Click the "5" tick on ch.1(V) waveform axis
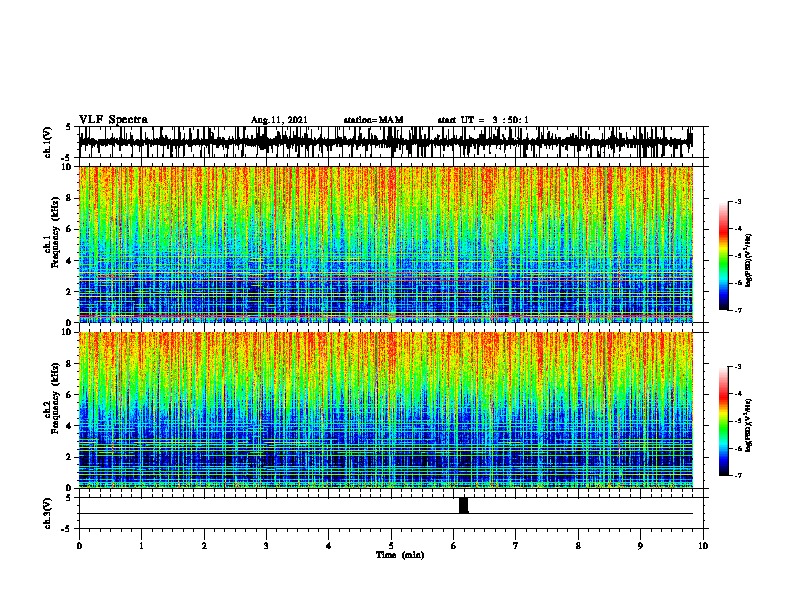Viewport: 792px width, 612px height. pos(70,127)
